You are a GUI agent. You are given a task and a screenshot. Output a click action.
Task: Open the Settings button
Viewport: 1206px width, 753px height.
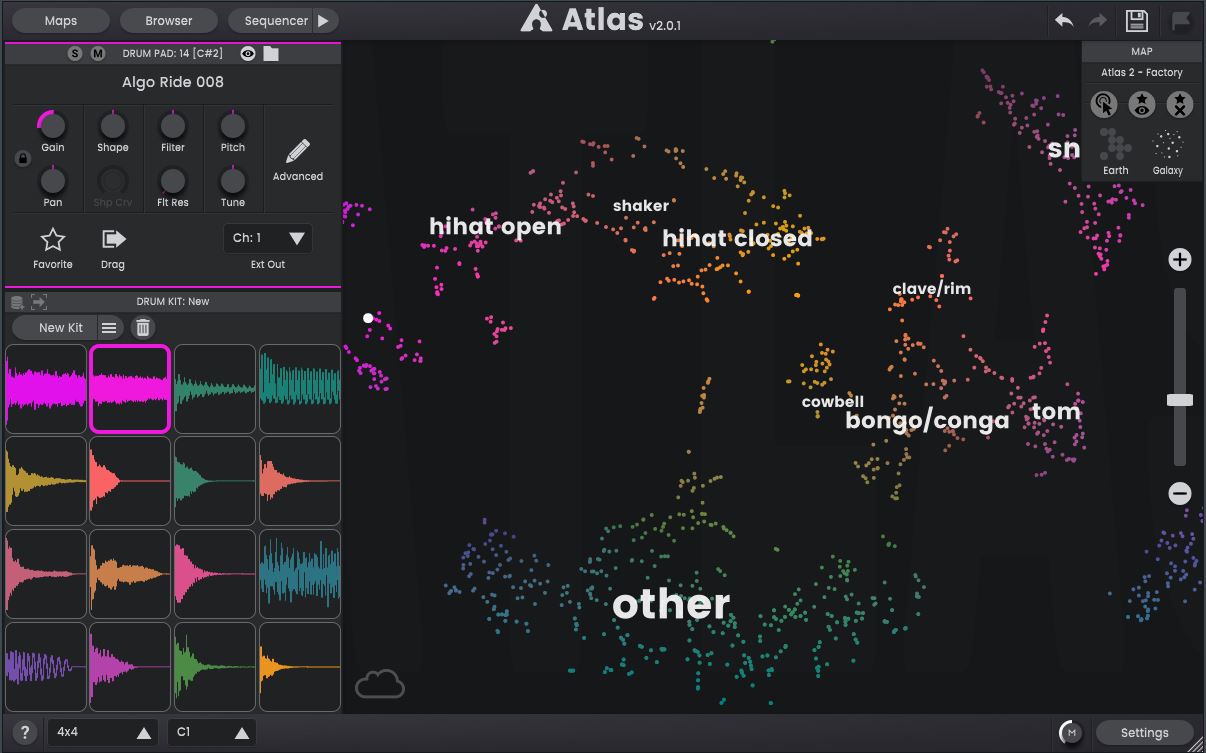(x=1145, y=732)
